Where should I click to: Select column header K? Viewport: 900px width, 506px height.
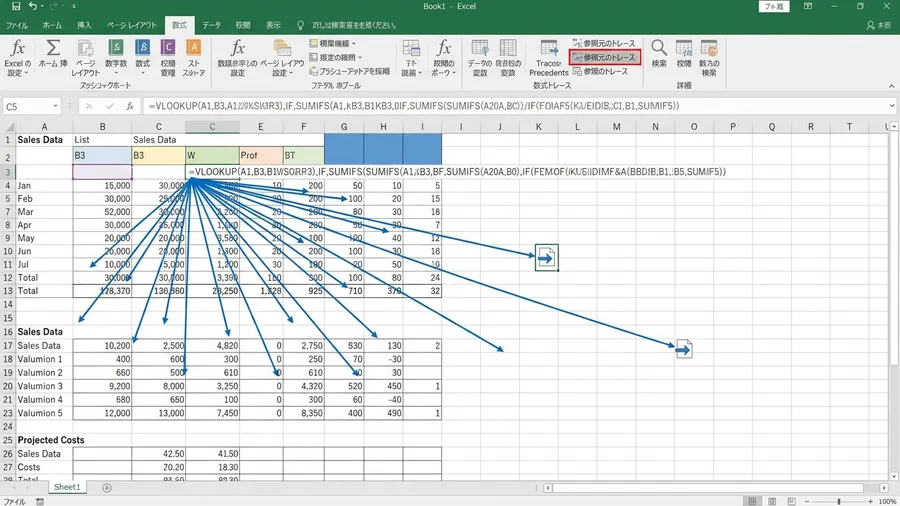[538, 127]
